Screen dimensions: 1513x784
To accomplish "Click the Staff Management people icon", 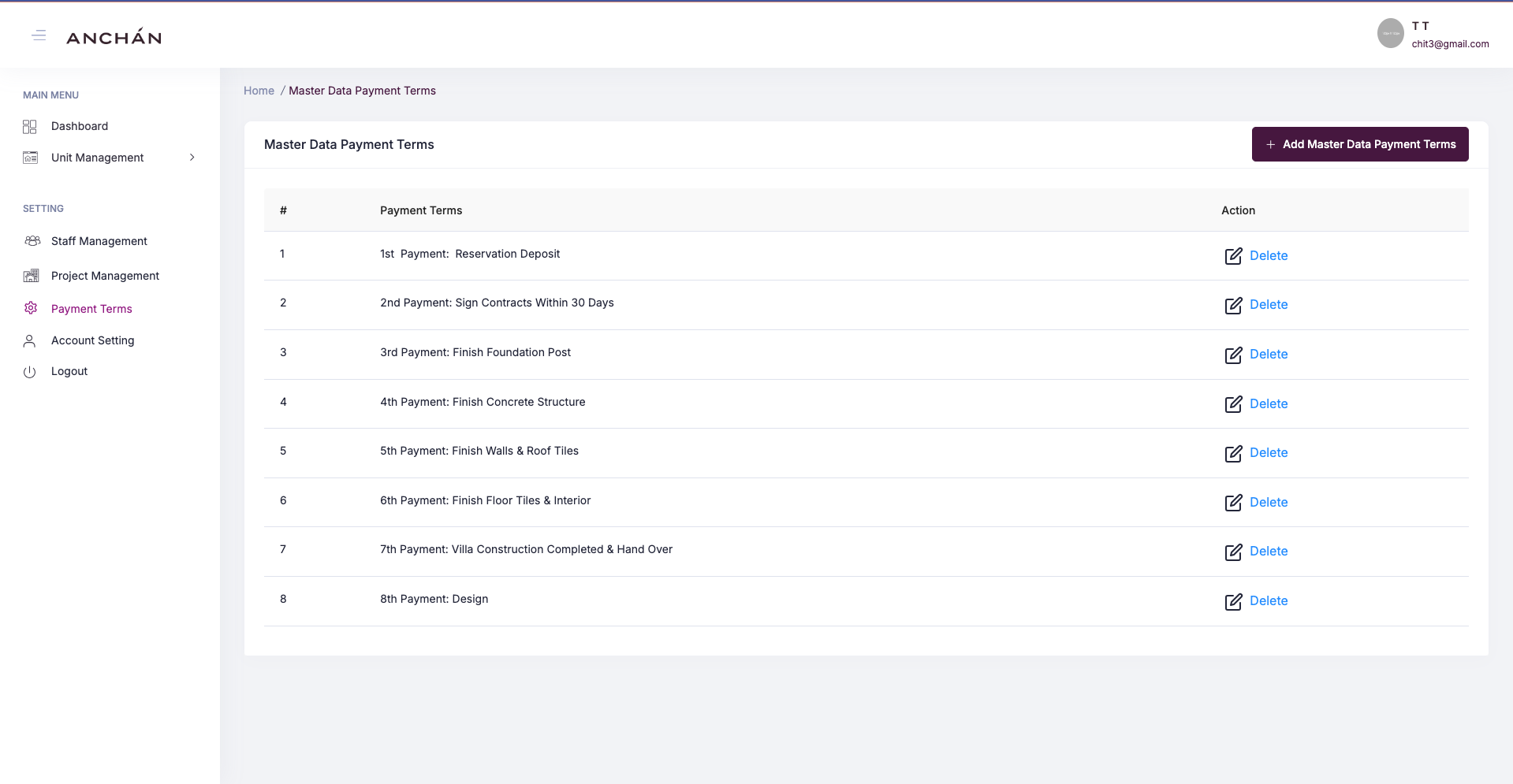I will [x=32, y=241].
